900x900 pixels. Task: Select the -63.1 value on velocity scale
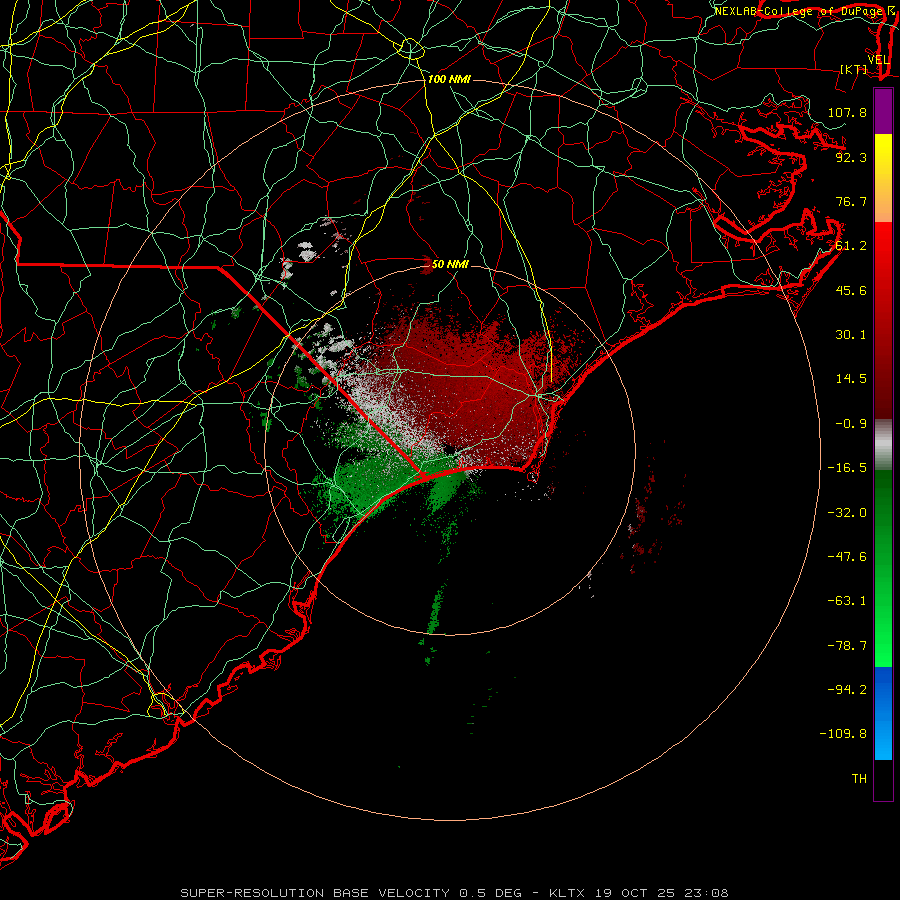click(847, 601)
